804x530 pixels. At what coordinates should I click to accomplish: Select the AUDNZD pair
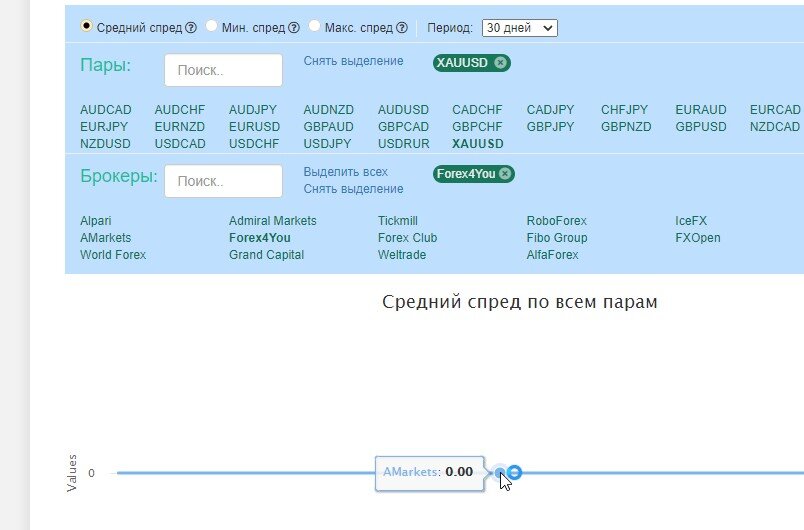329,110
